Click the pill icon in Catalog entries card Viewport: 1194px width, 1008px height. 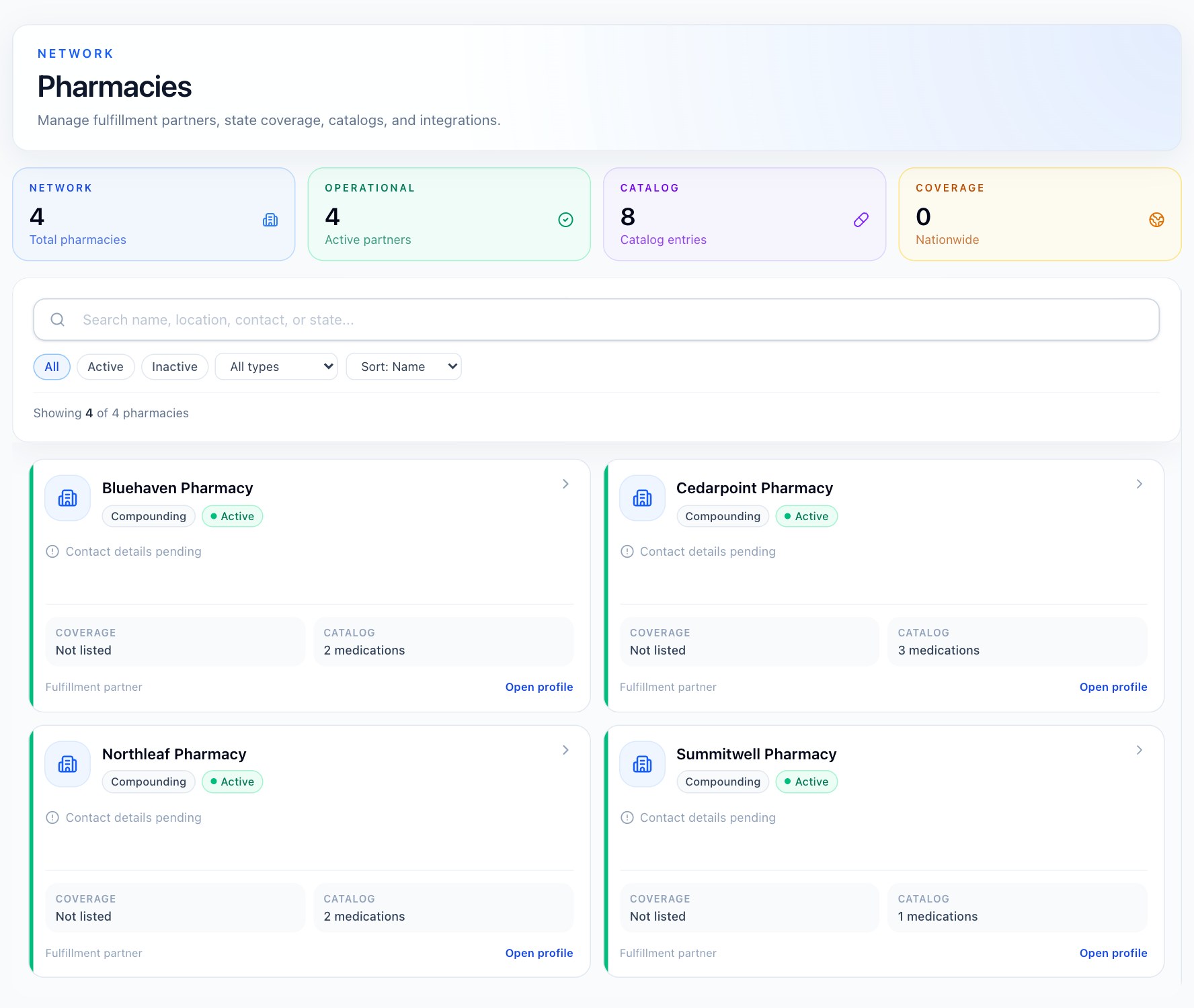tap(861, 220)
